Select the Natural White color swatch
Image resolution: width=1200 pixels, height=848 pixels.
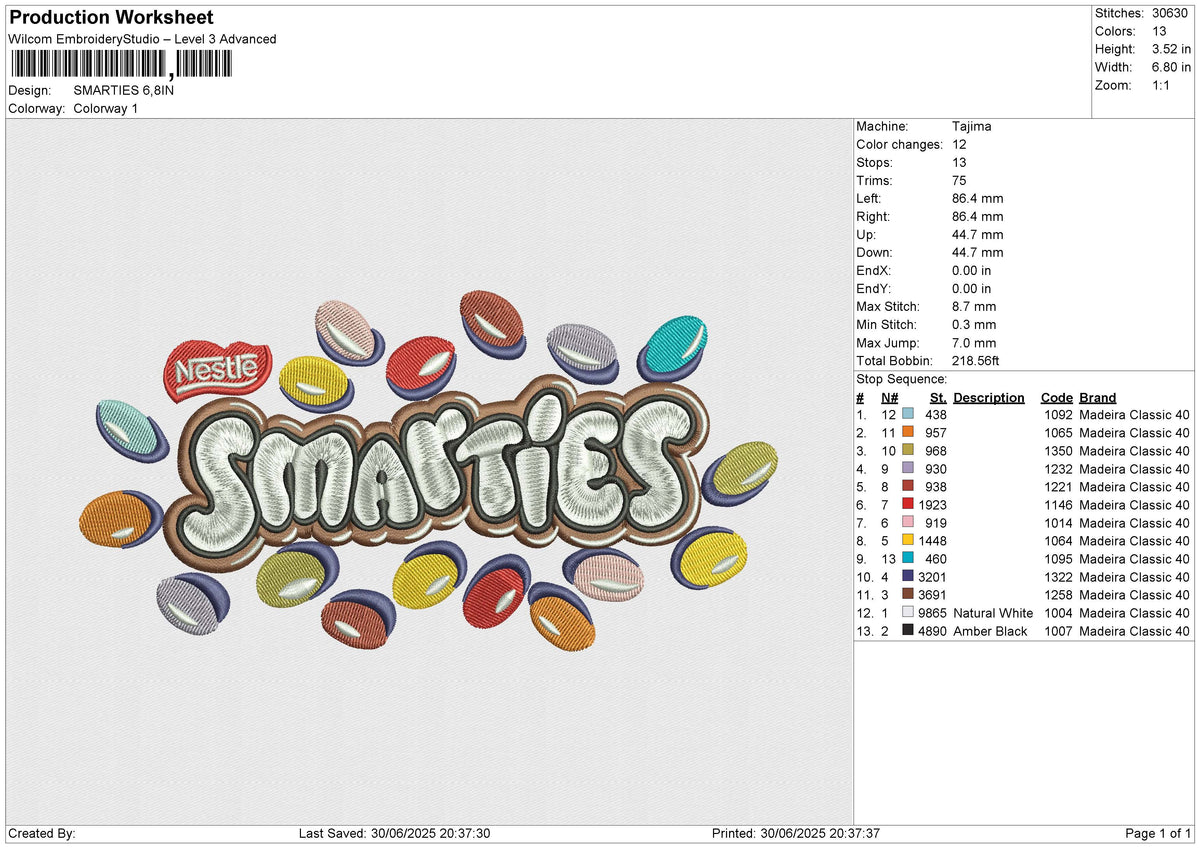pos(908,613)
